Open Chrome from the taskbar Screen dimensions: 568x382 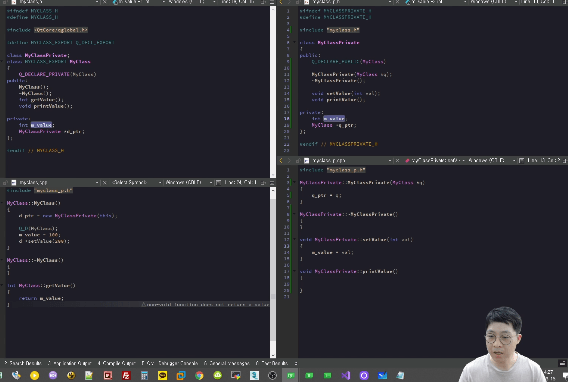click(199, 375)
